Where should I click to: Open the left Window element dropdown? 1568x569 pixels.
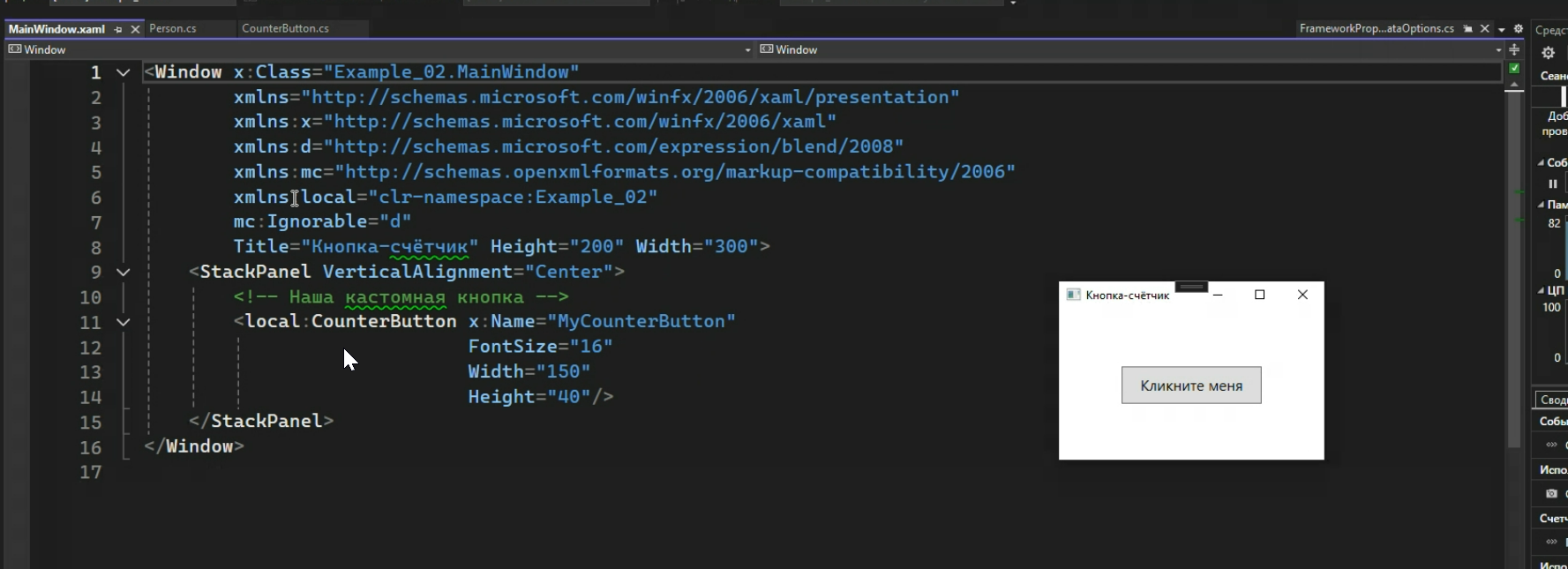[x=378, y=49]
